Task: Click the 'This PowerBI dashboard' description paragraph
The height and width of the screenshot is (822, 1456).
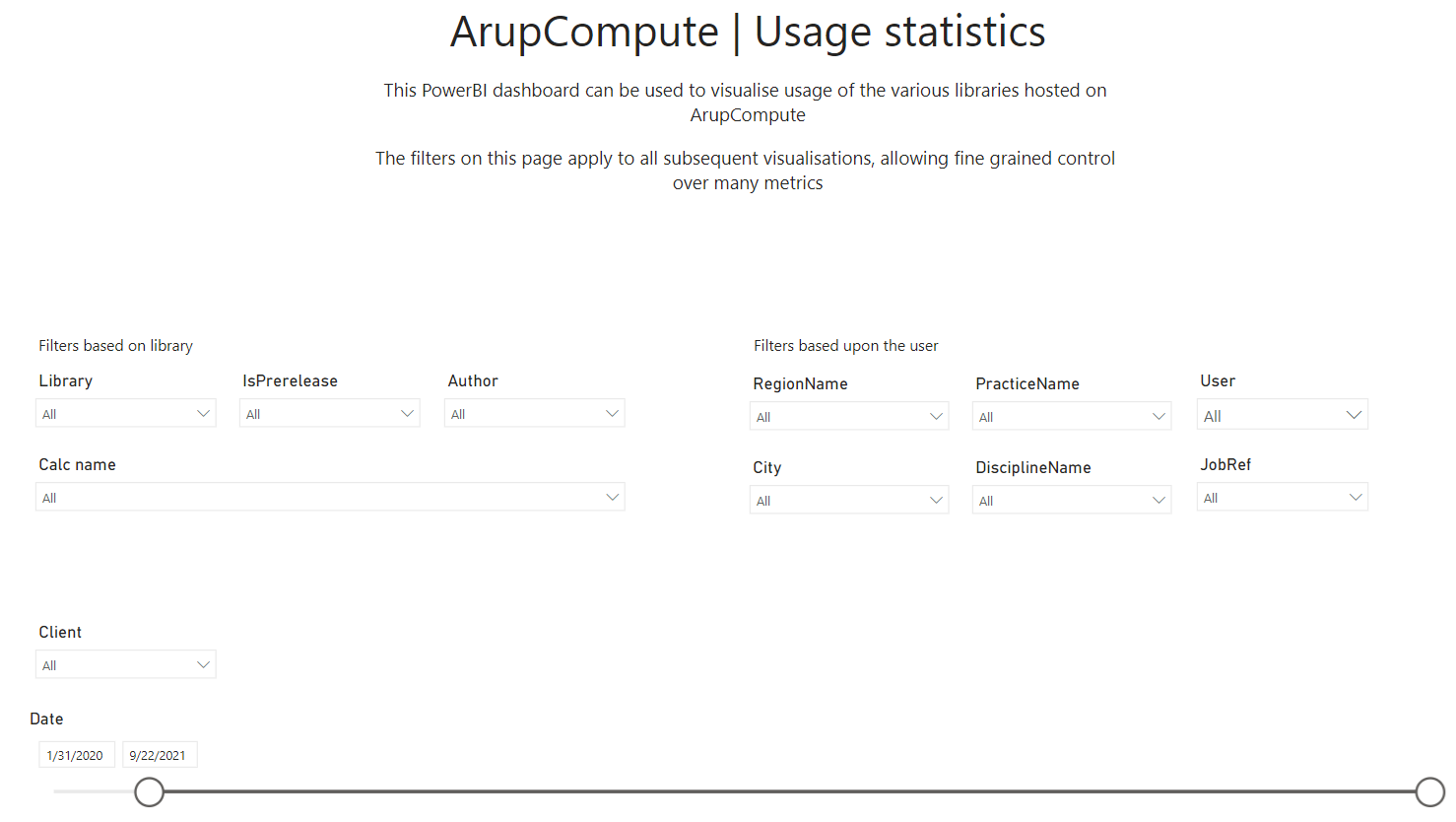Action: 746,103
